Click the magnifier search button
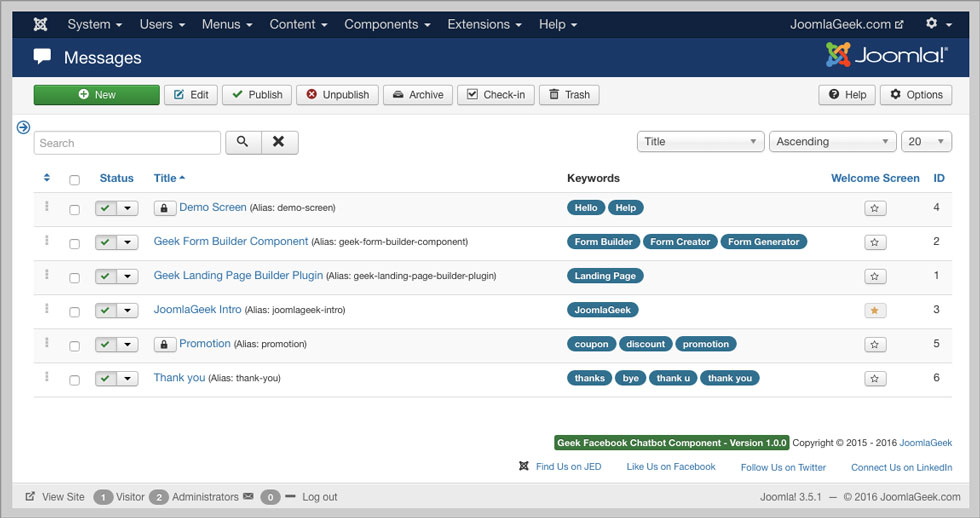This screenshot has height=518, width=980. coord(243,142)
